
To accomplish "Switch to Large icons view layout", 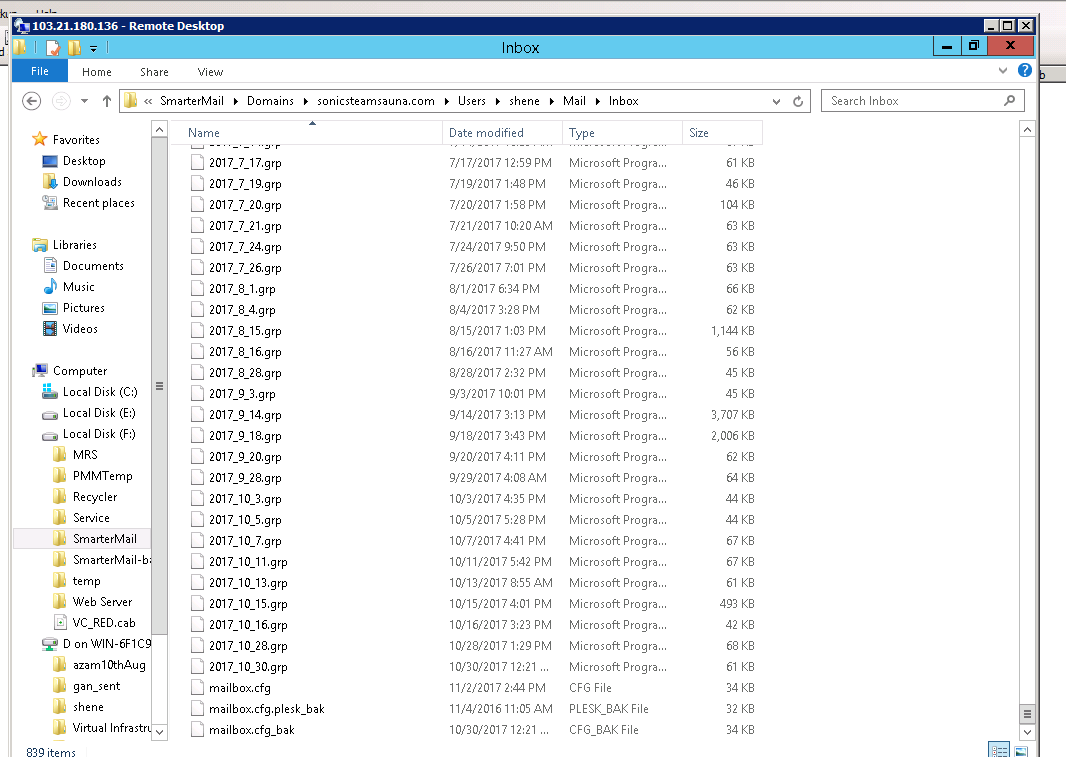I will tap(1021, 750).
